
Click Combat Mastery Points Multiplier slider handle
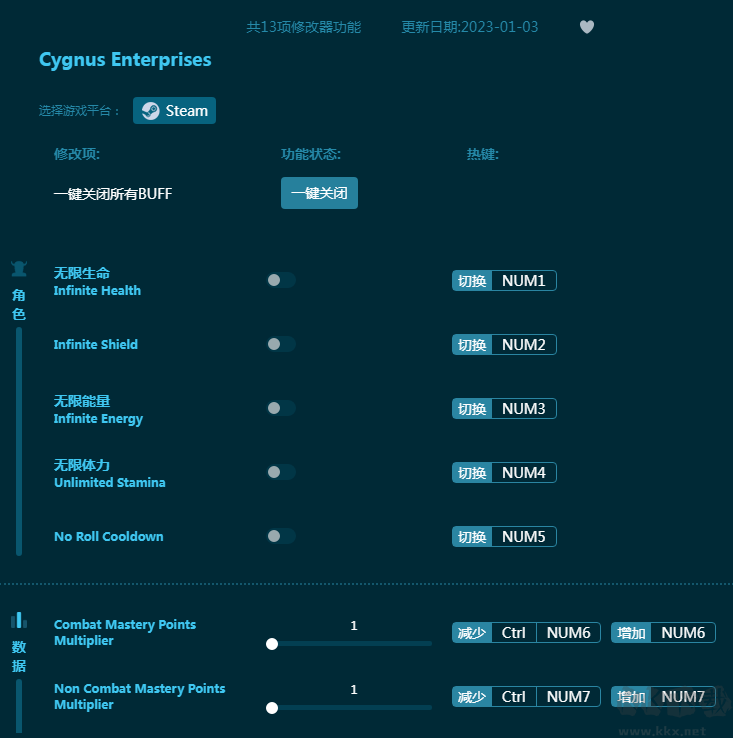click(x=272, y=644)
